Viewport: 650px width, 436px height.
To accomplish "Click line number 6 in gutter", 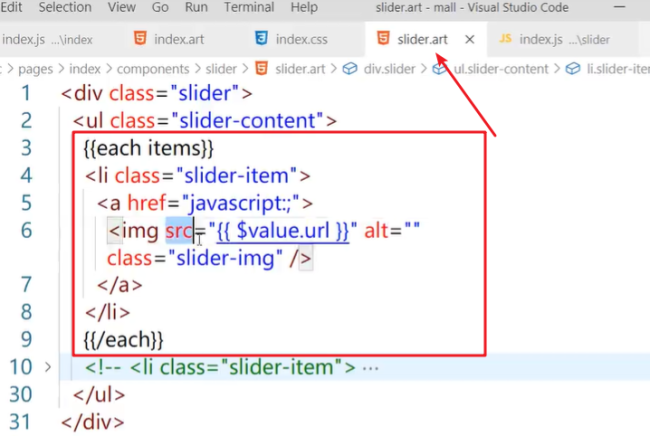I will [x=26, y=230].
